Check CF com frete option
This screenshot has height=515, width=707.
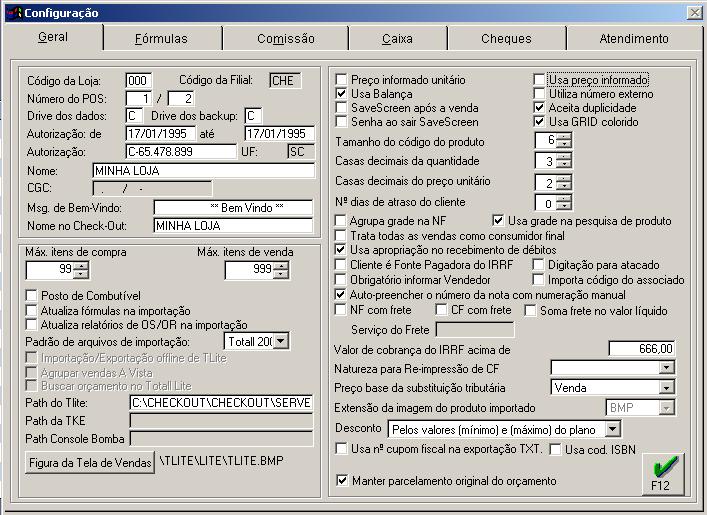[x=441, y=310]
